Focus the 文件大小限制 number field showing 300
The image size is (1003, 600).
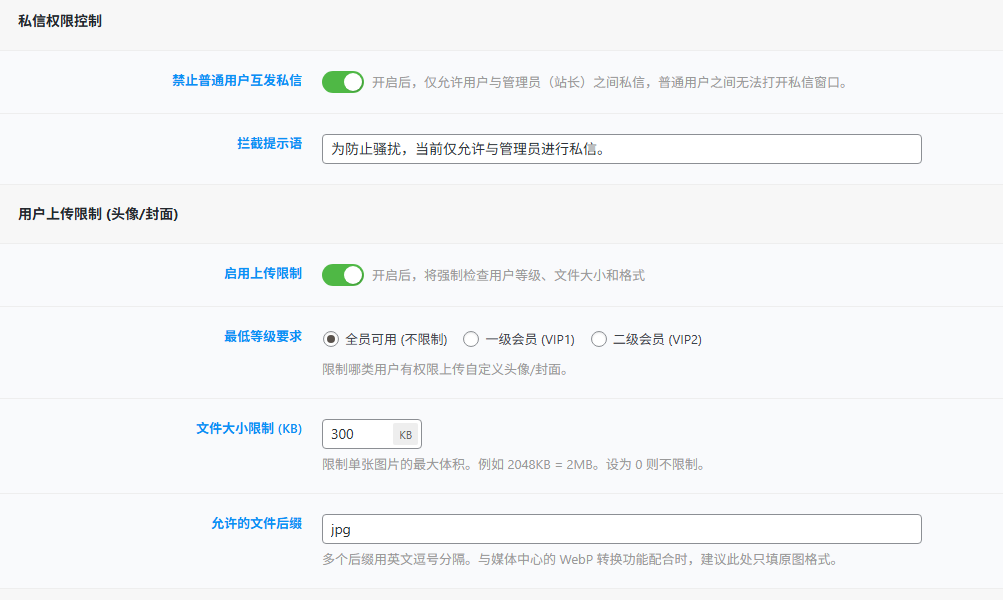pos(358,434)
